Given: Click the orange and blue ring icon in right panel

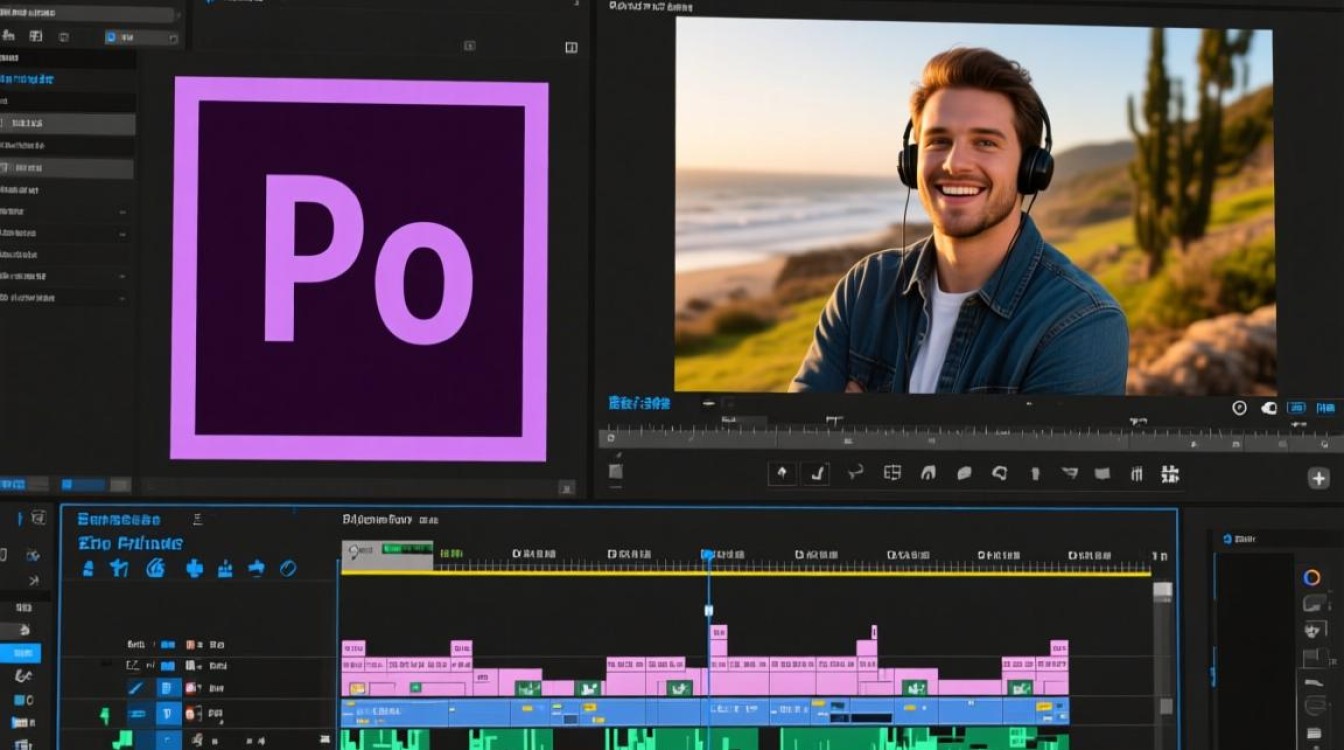Looking at the screenshot, I should coord(1313,577).
